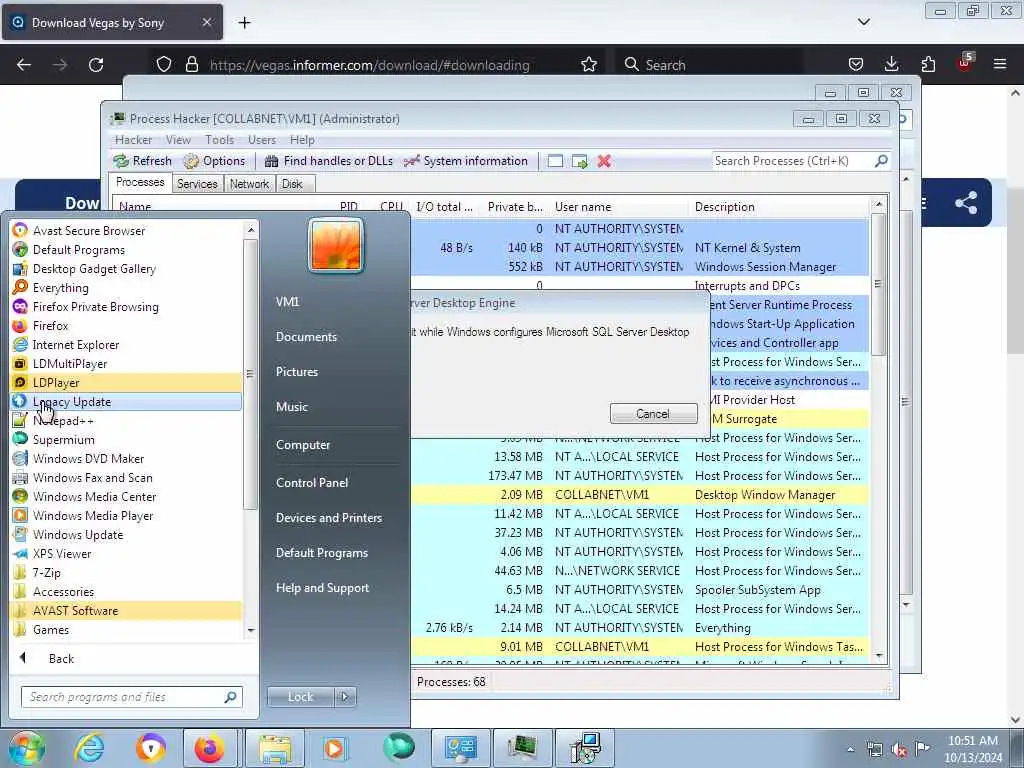Open the Help menu in Process Hacker
This screenshot has width=1024, height=768.
tap(302, 140)
